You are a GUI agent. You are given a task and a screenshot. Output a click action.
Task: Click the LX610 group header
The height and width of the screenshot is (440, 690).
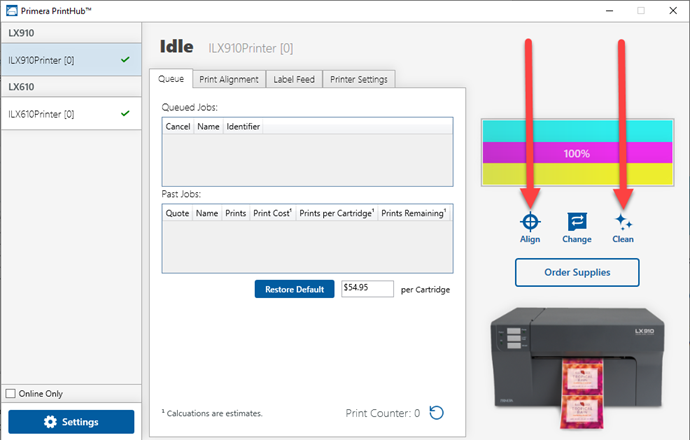tap(71, 87)
